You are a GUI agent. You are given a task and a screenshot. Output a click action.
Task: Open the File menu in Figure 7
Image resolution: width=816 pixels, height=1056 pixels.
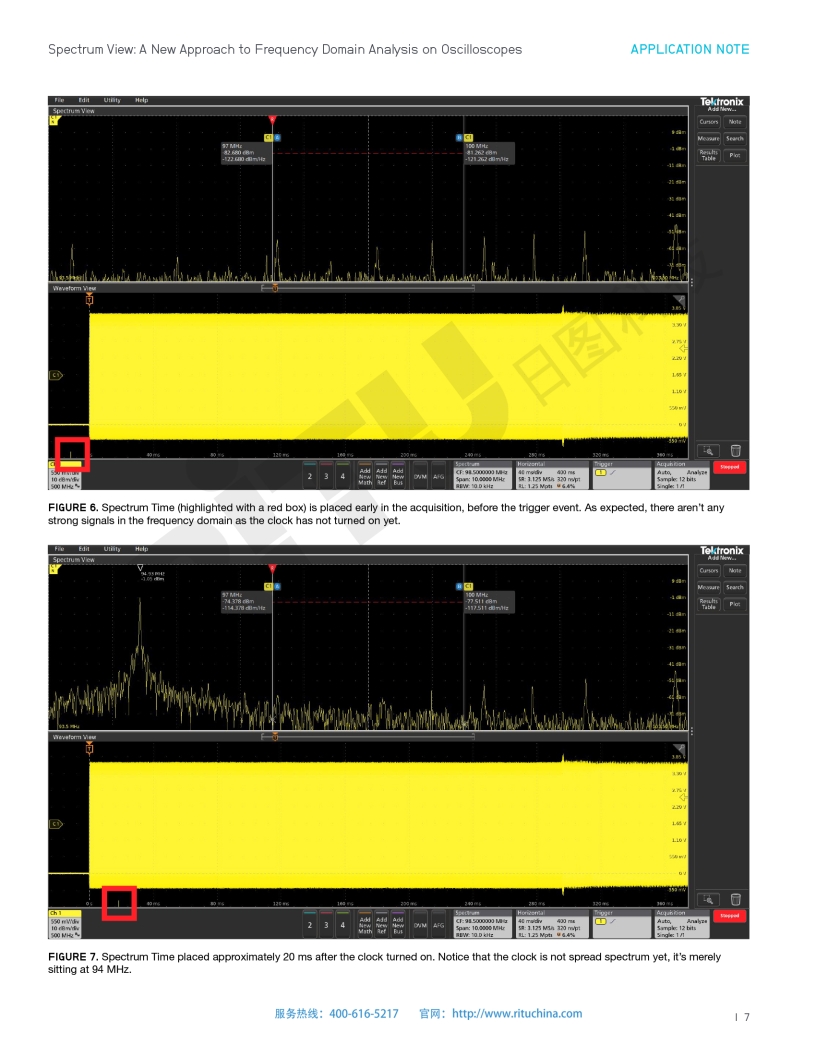(59, 549)
